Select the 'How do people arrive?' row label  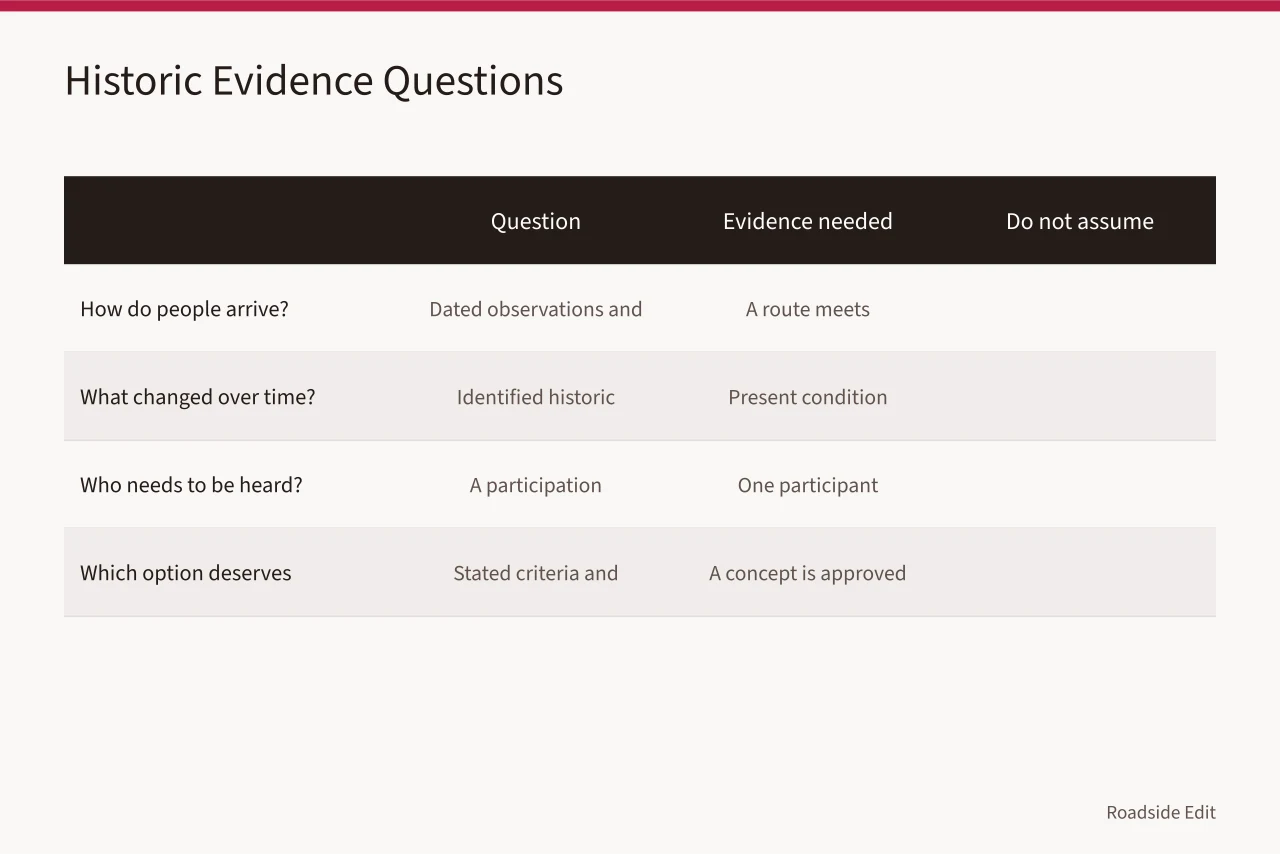pyautogui.click(x=184, y=309)
